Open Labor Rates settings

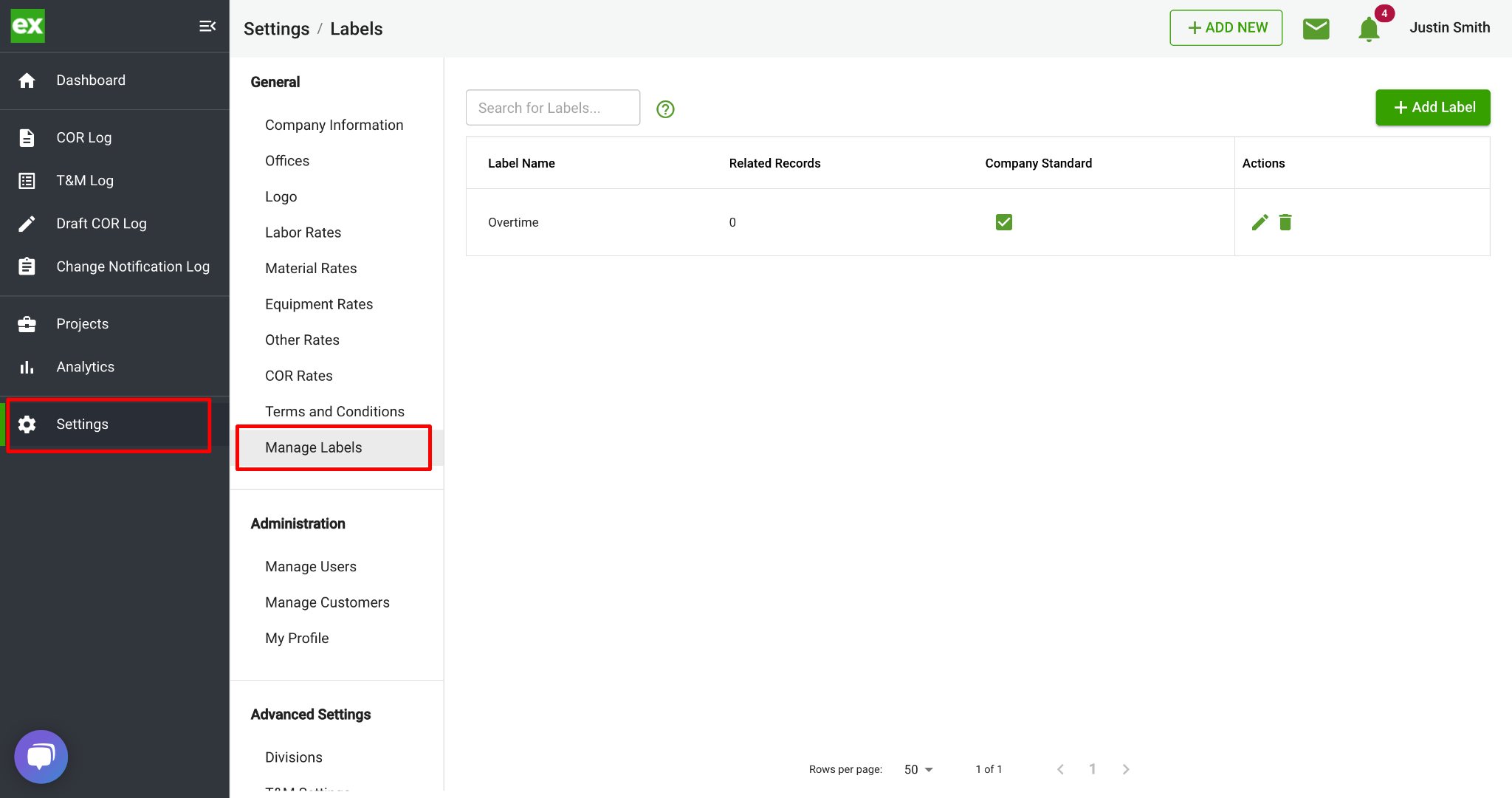pyautogui.click(x=303, y=233)
